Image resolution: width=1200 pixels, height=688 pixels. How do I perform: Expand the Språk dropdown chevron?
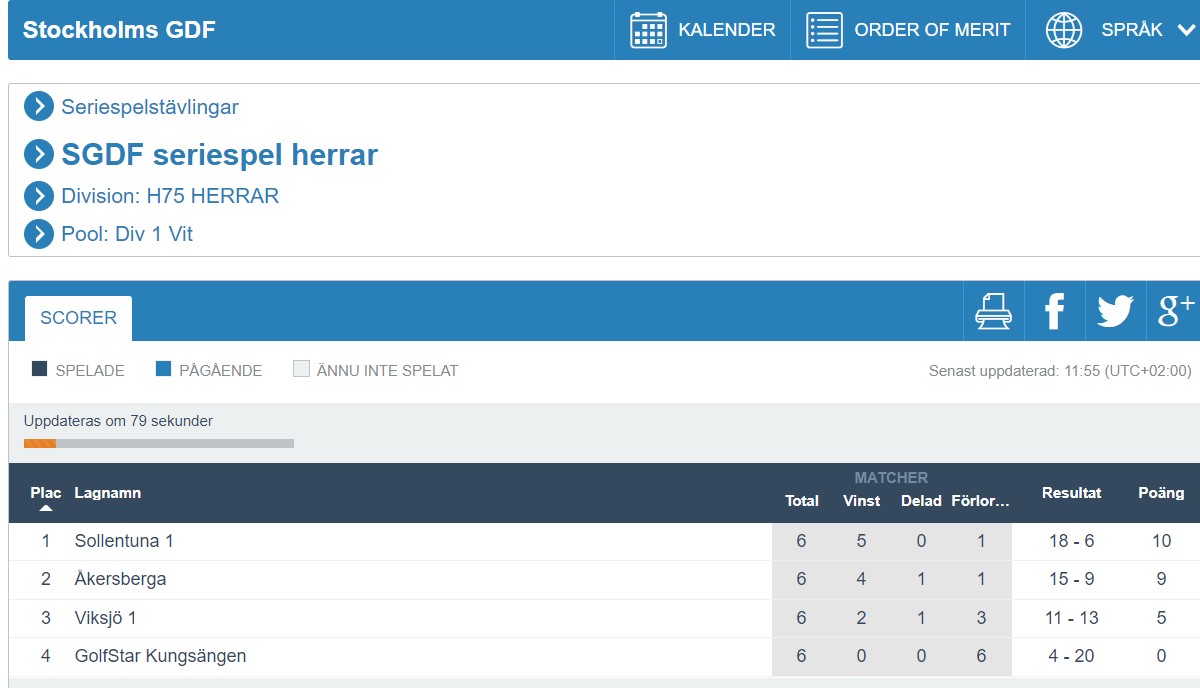tap(1186, 30)
